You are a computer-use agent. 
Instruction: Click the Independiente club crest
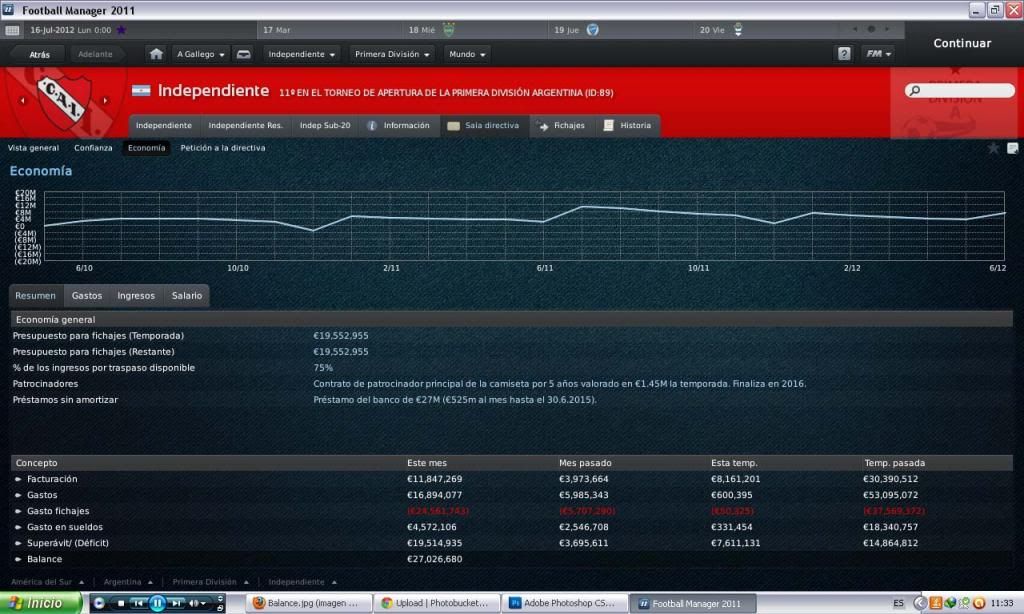[63, 100]
